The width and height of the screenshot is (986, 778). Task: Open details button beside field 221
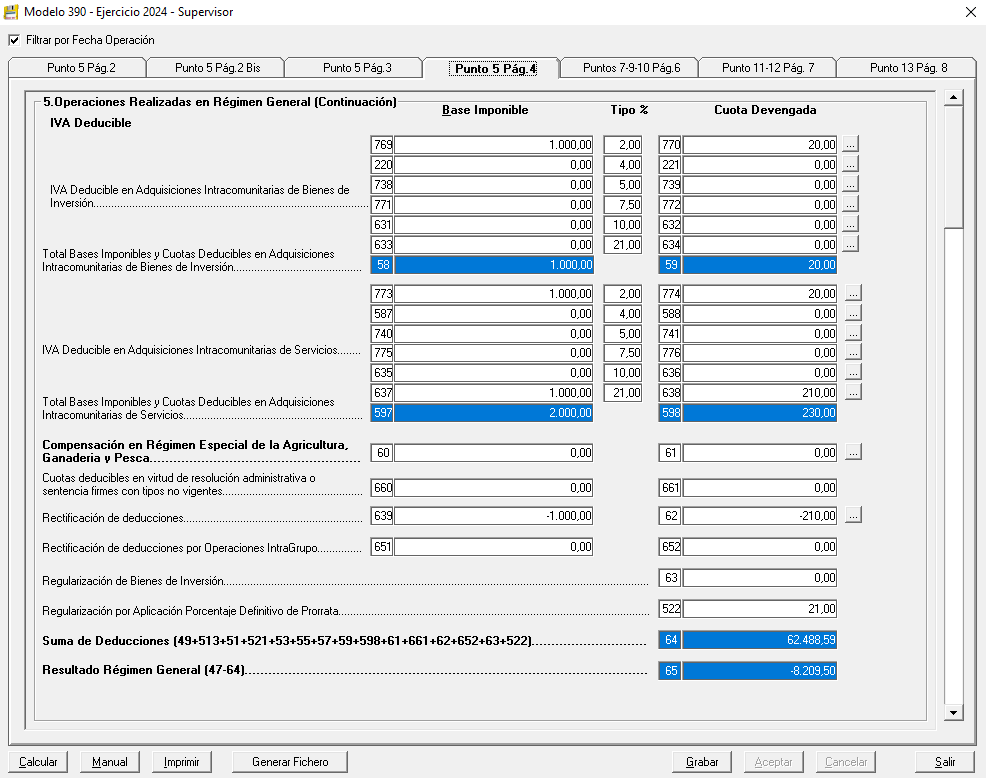[850, 164]
